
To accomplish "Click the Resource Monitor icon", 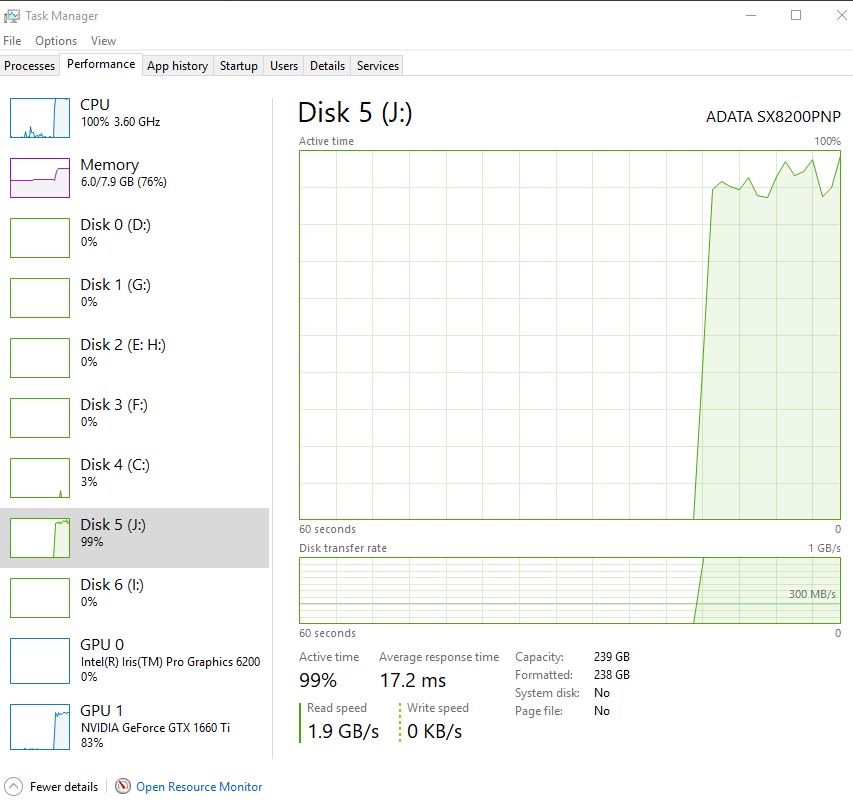I will pos(123,787).
